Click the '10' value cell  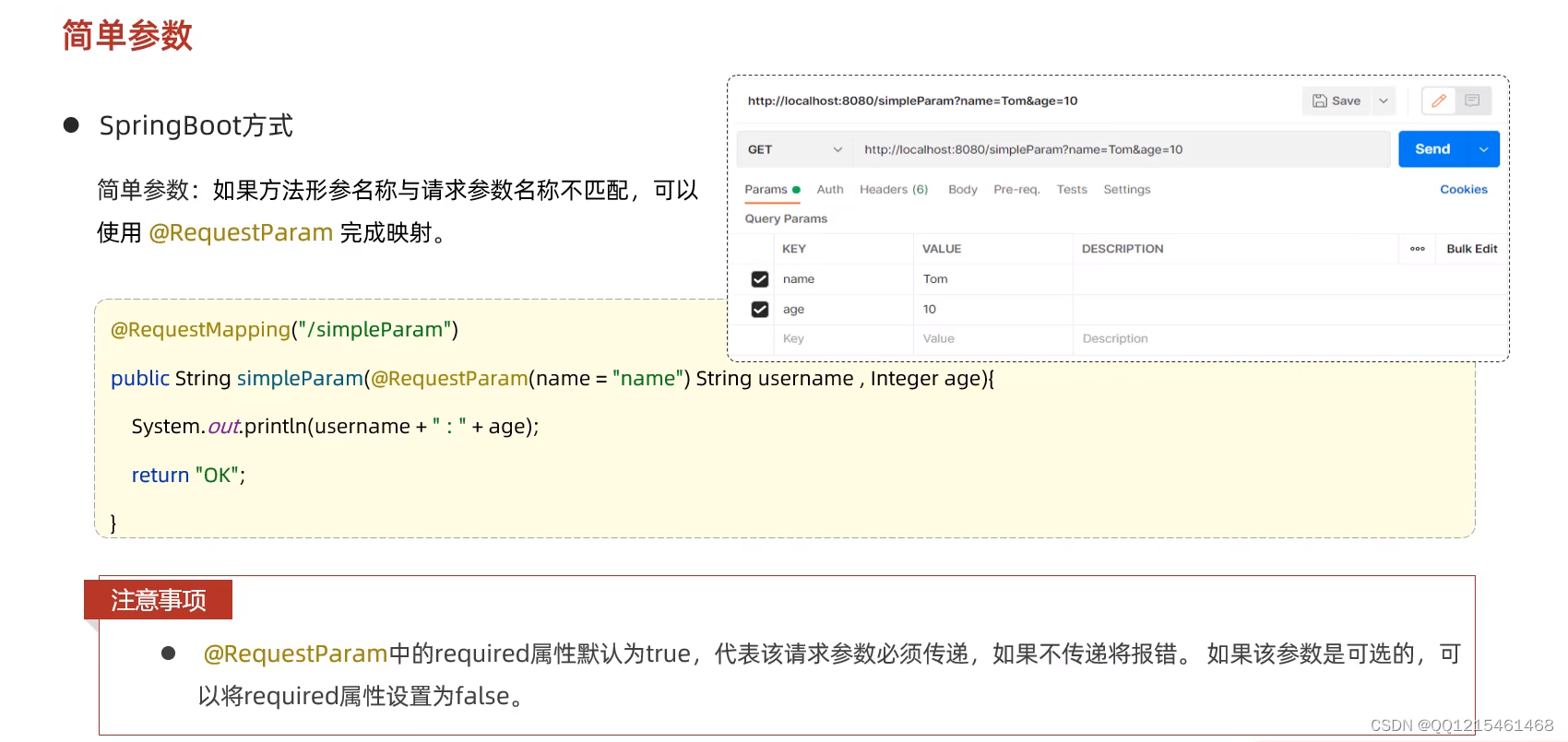(993, 310)
